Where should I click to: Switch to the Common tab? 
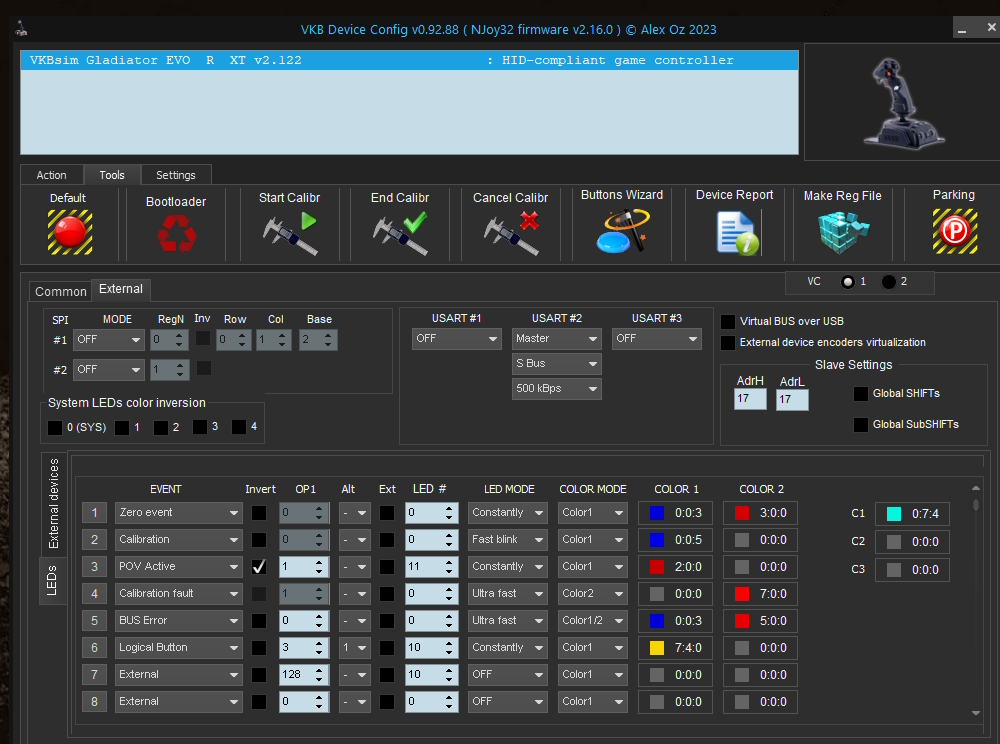(60, 291)
